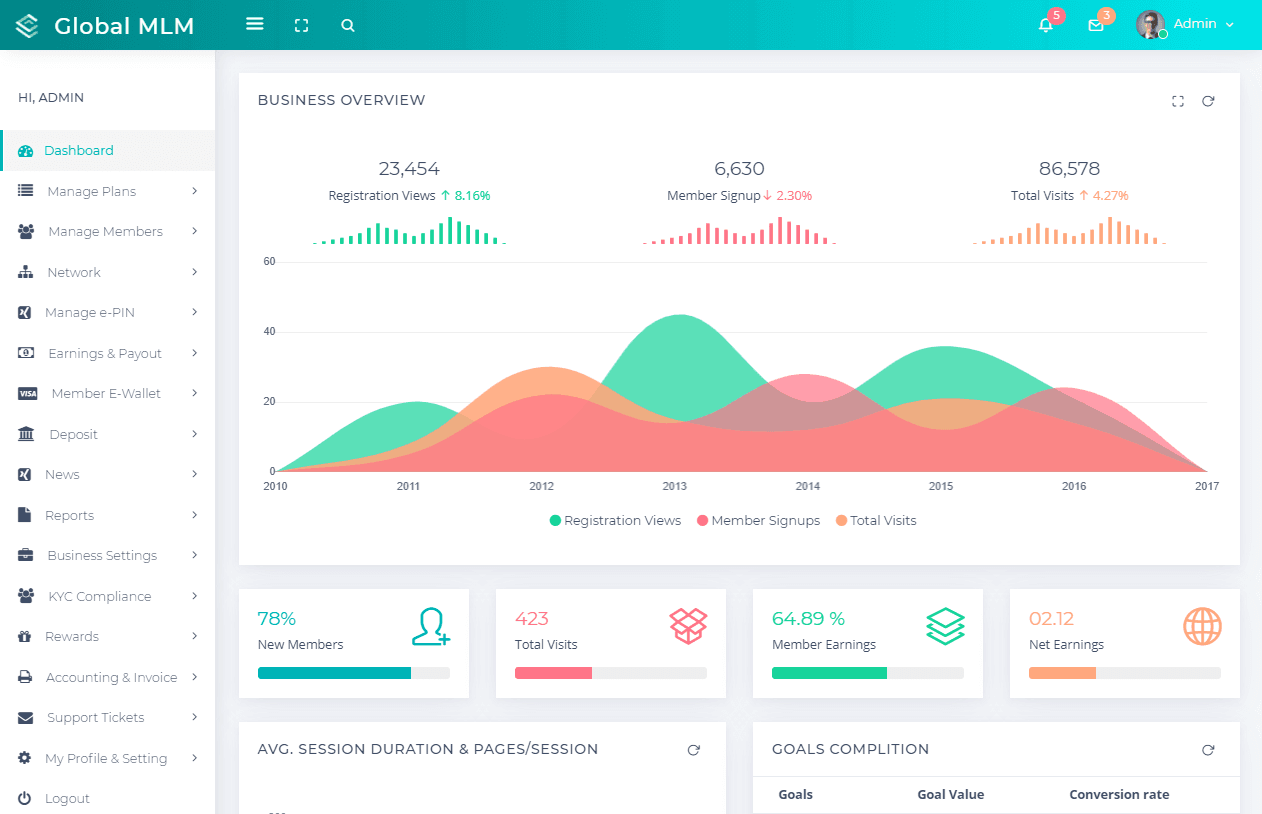Screen dimensions: 1262x814
Task: Click the Global MLM logo link
Action: coord(105,25)
